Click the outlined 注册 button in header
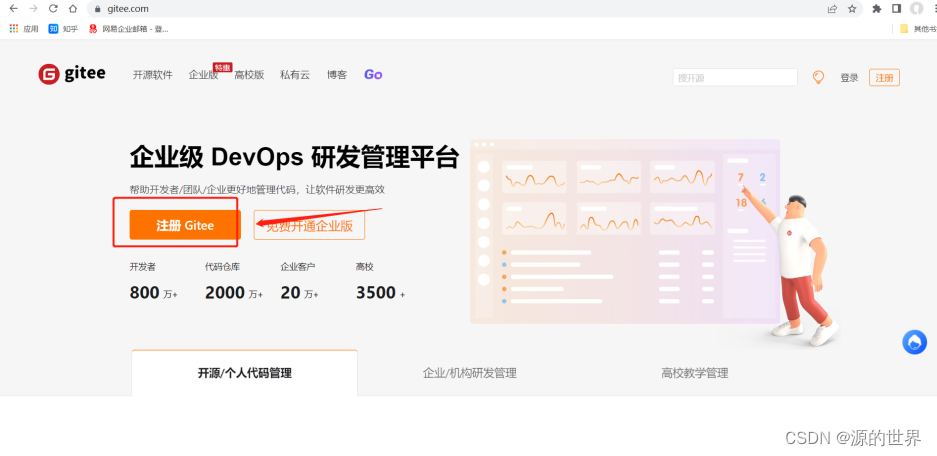Image resolution: width=937 pixels, height=456 pixels. pos(884,78)
